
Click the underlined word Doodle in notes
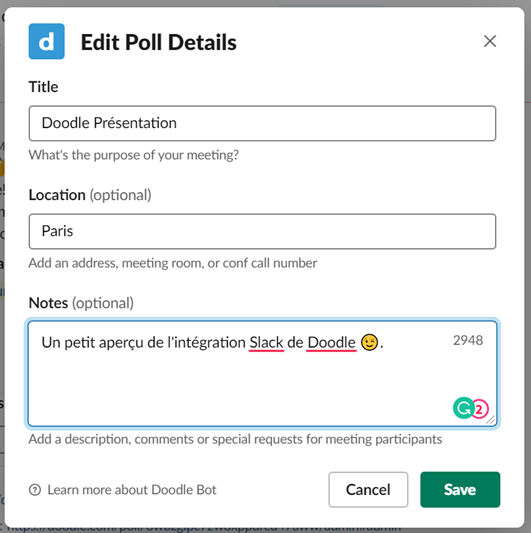(331, 343)
